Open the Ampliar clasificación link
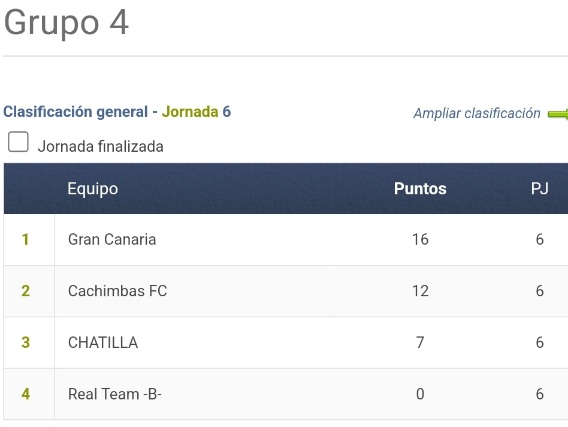The width and height of the screenshot is (568, 427). point(477,113)
